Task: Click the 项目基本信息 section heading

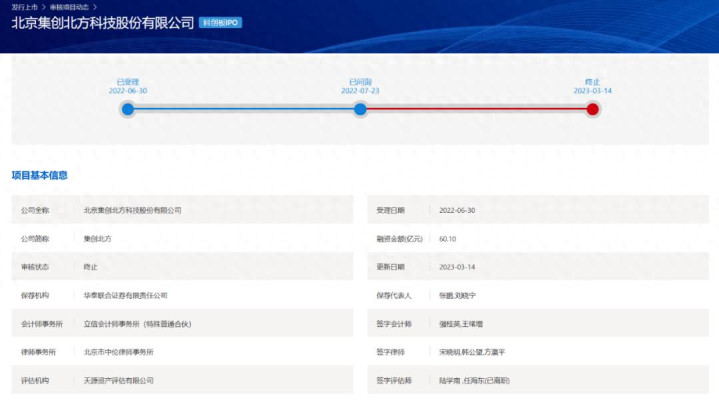Action: (40, 175)
